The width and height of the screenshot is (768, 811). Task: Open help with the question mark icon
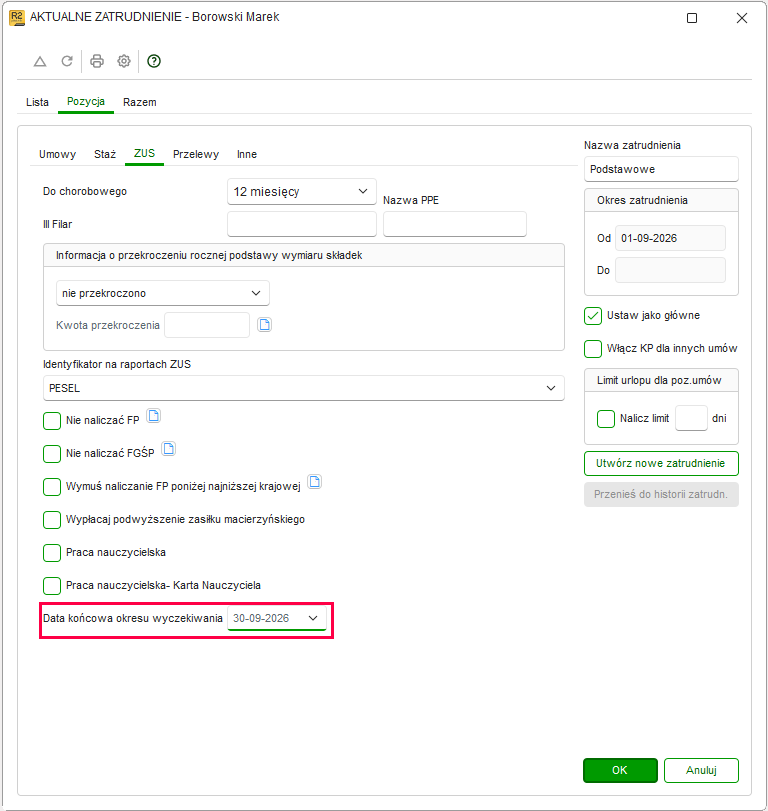click(x=154, y=61)
